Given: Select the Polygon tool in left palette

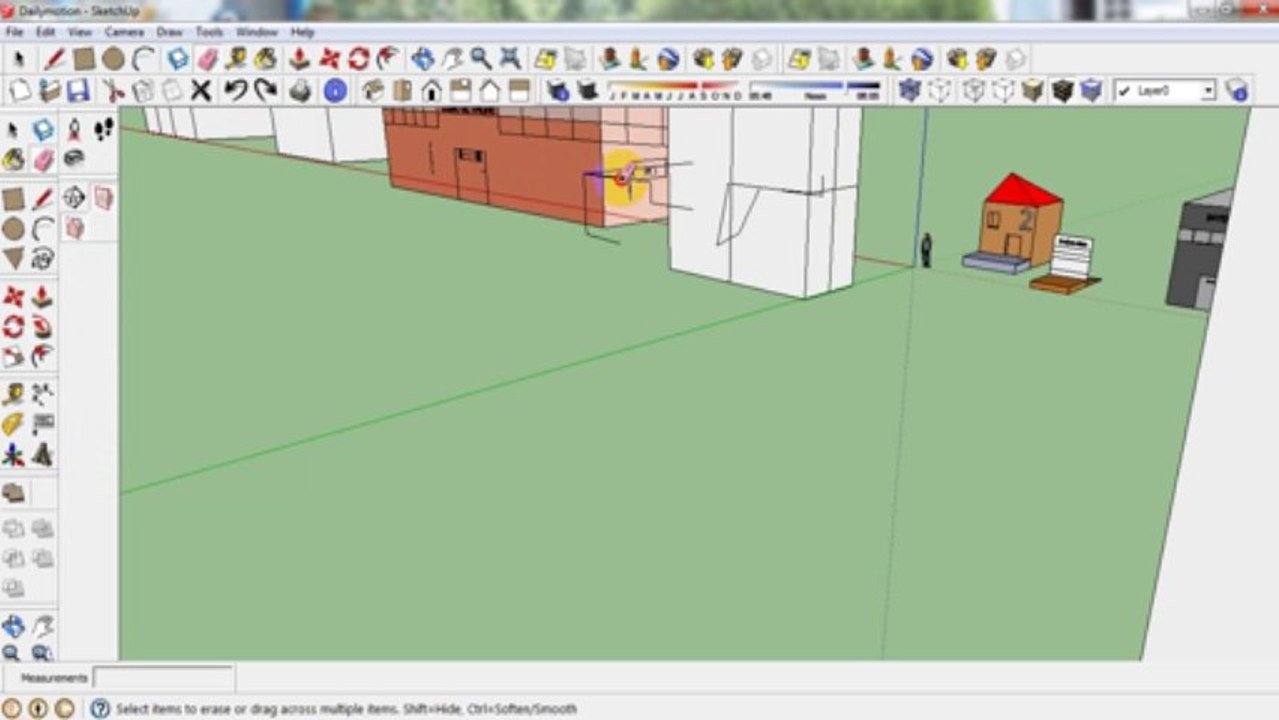Looking at the screenshot, I should pyautogui.click(x=14, y=258).
